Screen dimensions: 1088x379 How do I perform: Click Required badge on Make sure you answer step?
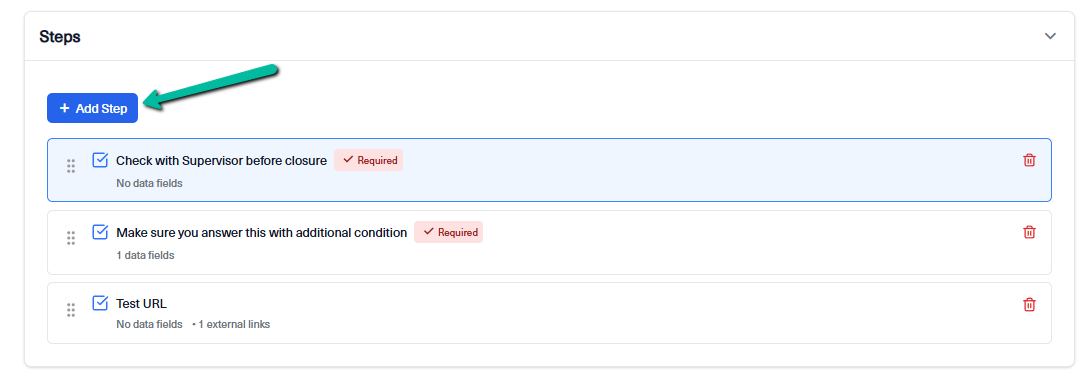pyautogui.click(x=448, y=232)
